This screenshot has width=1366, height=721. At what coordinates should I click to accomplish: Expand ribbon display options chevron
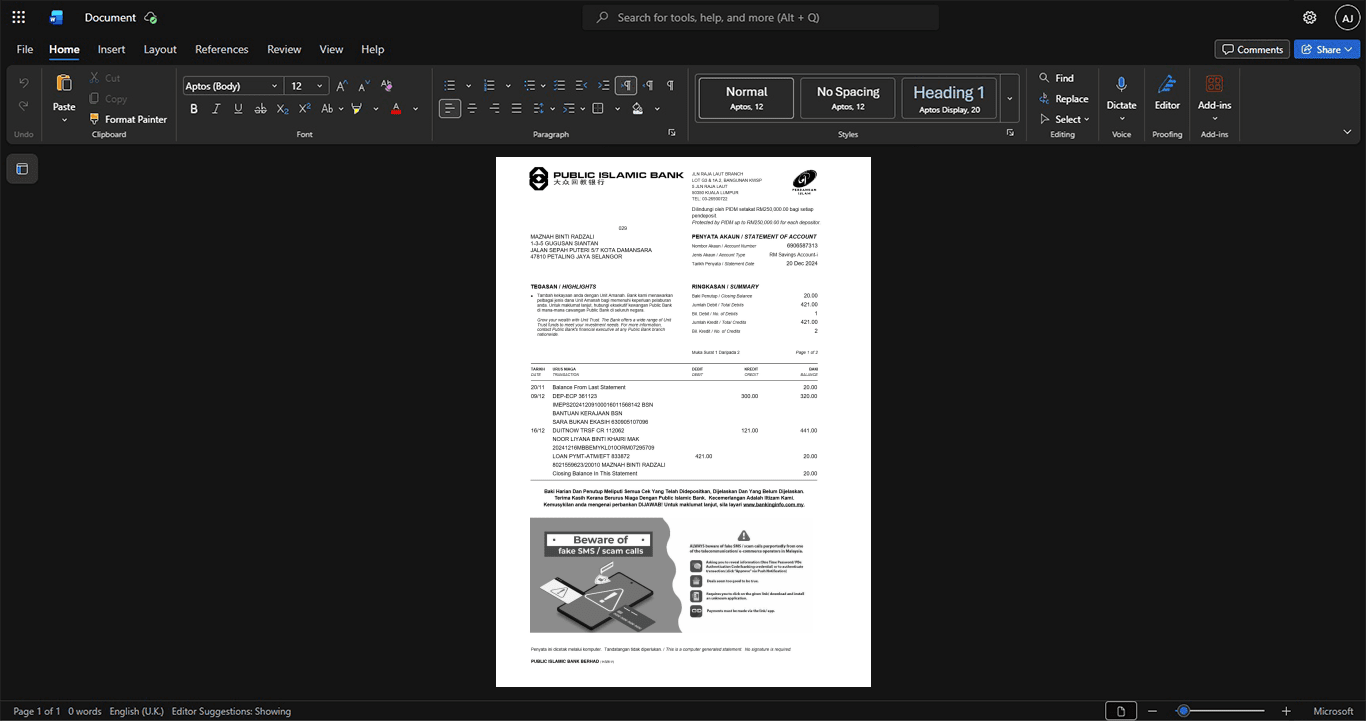(x=1347, y=131)
